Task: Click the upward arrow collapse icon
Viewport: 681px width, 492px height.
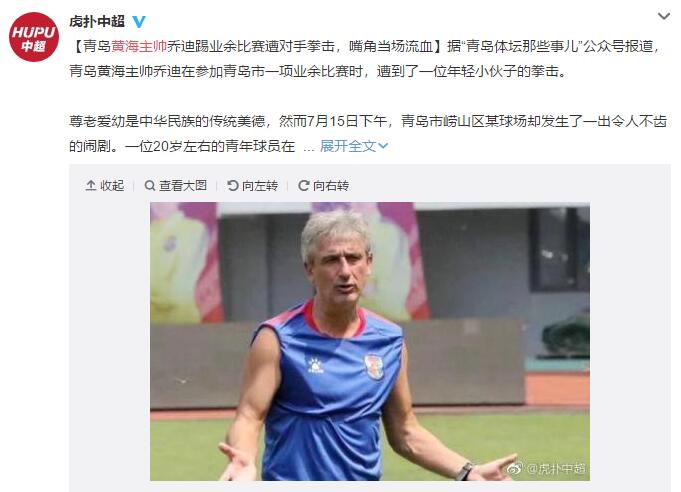Action: point(90,186)
